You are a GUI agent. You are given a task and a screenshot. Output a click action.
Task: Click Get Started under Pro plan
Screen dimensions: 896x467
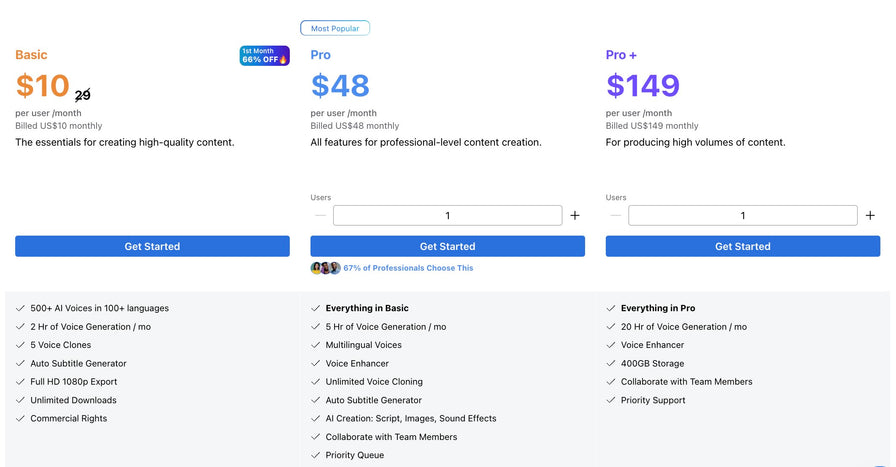click(447, 246)
